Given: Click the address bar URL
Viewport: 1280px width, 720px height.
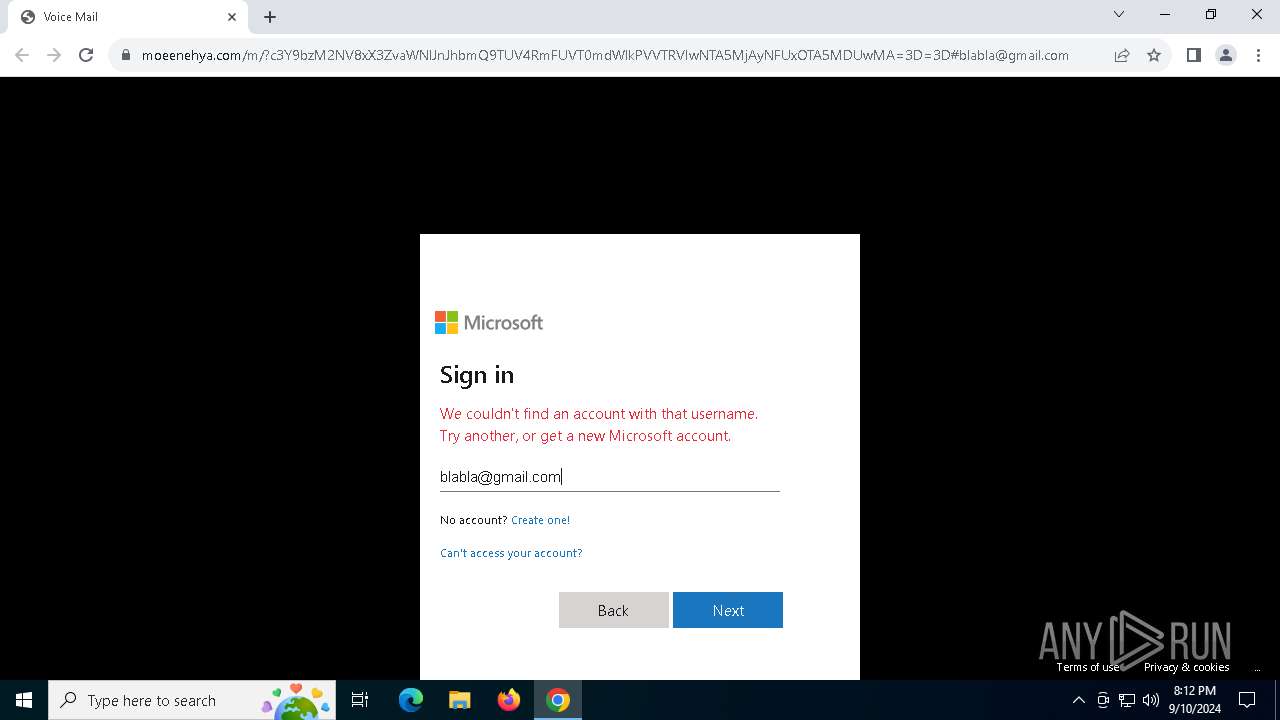Looking at the screenshot, I should (x=605, y=56).
